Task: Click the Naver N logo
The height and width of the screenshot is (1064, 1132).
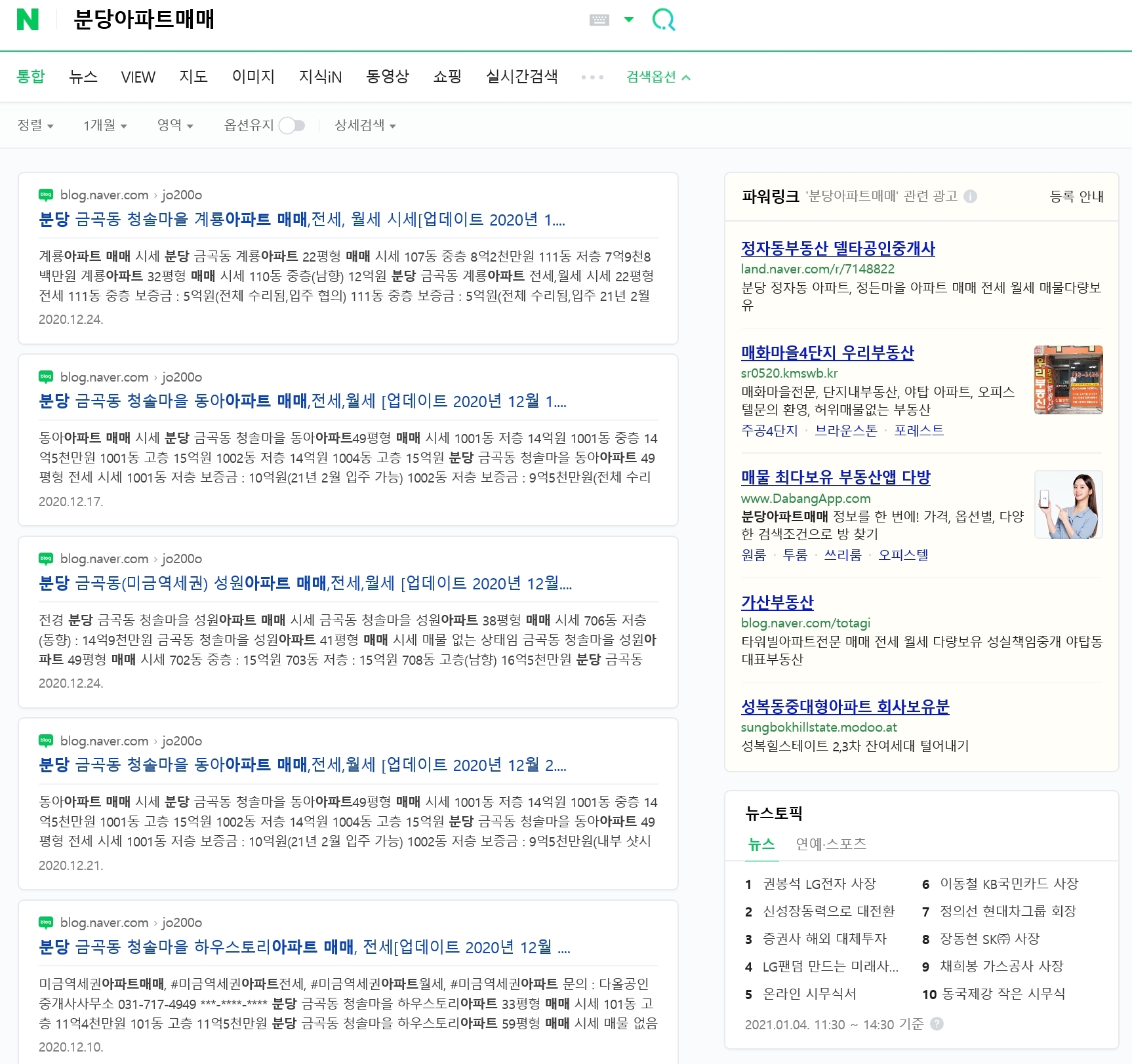Action: pyautogui.click(x=28, y=20)
